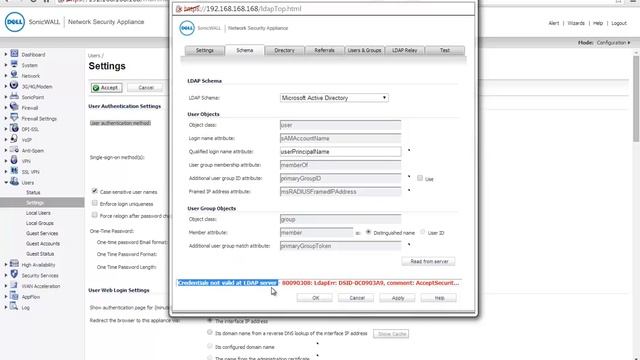Click the Show Cache button
The image size is (640, 360).
391,333
